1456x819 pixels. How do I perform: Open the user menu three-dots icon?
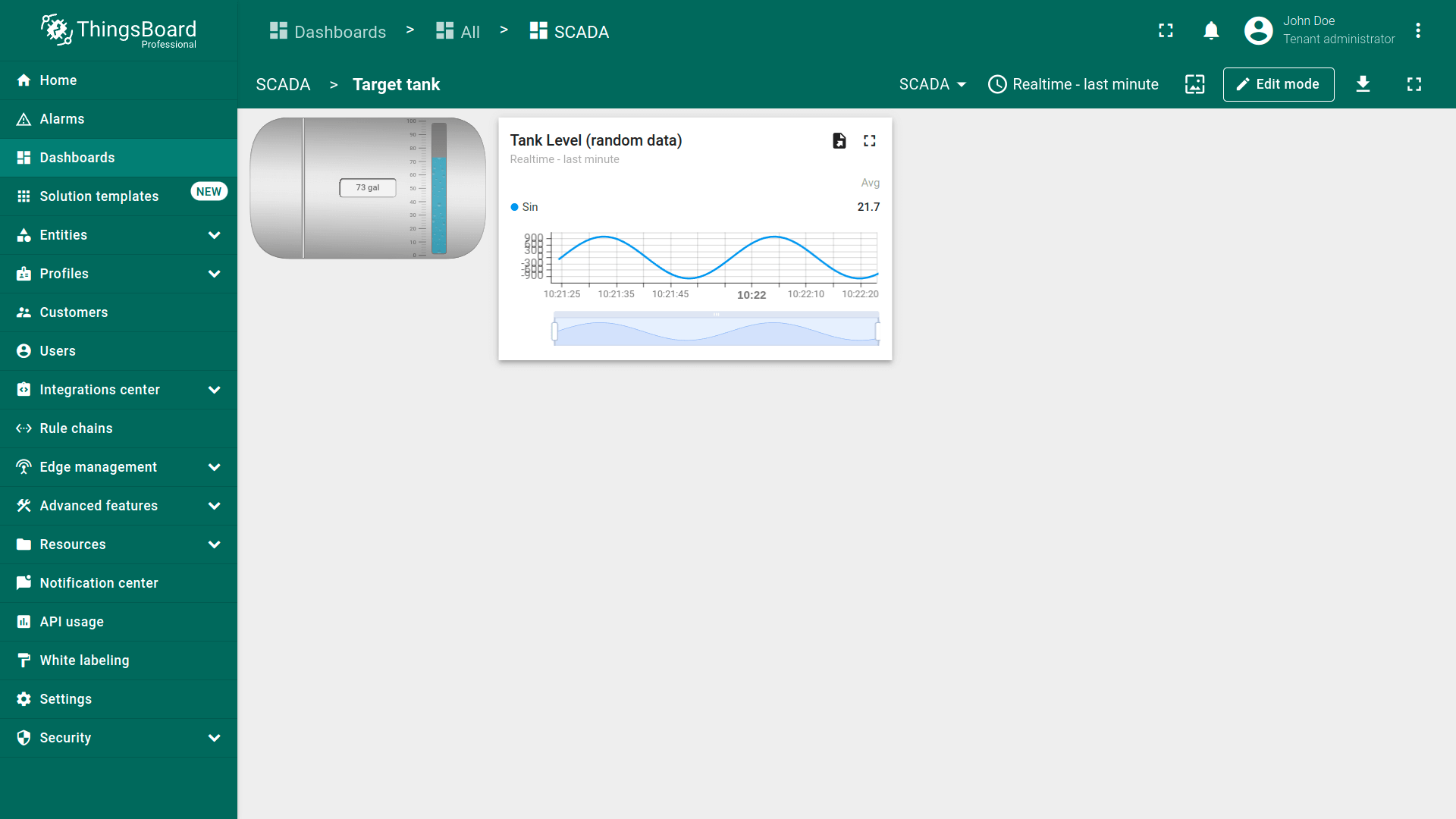point(1417,31)
